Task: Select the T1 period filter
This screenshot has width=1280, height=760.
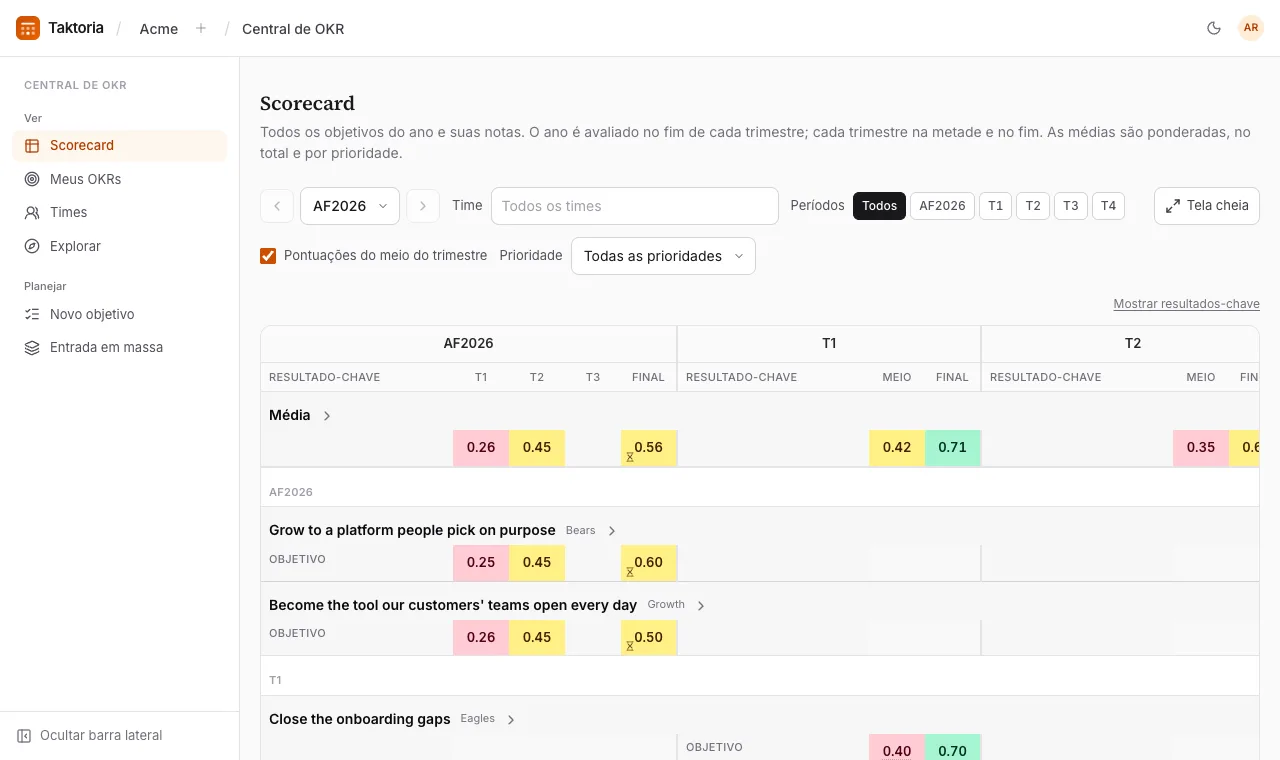Action: tap(995, 206)
